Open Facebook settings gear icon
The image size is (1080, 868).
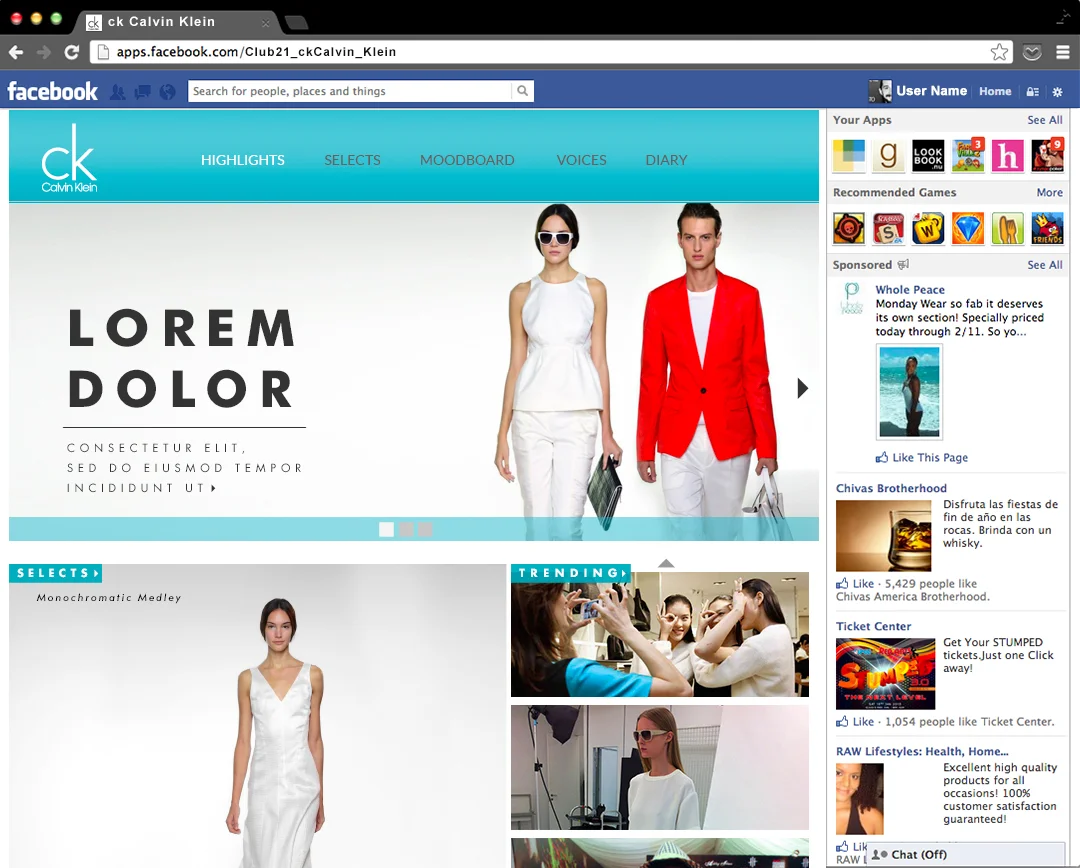tap(1057, 92)
